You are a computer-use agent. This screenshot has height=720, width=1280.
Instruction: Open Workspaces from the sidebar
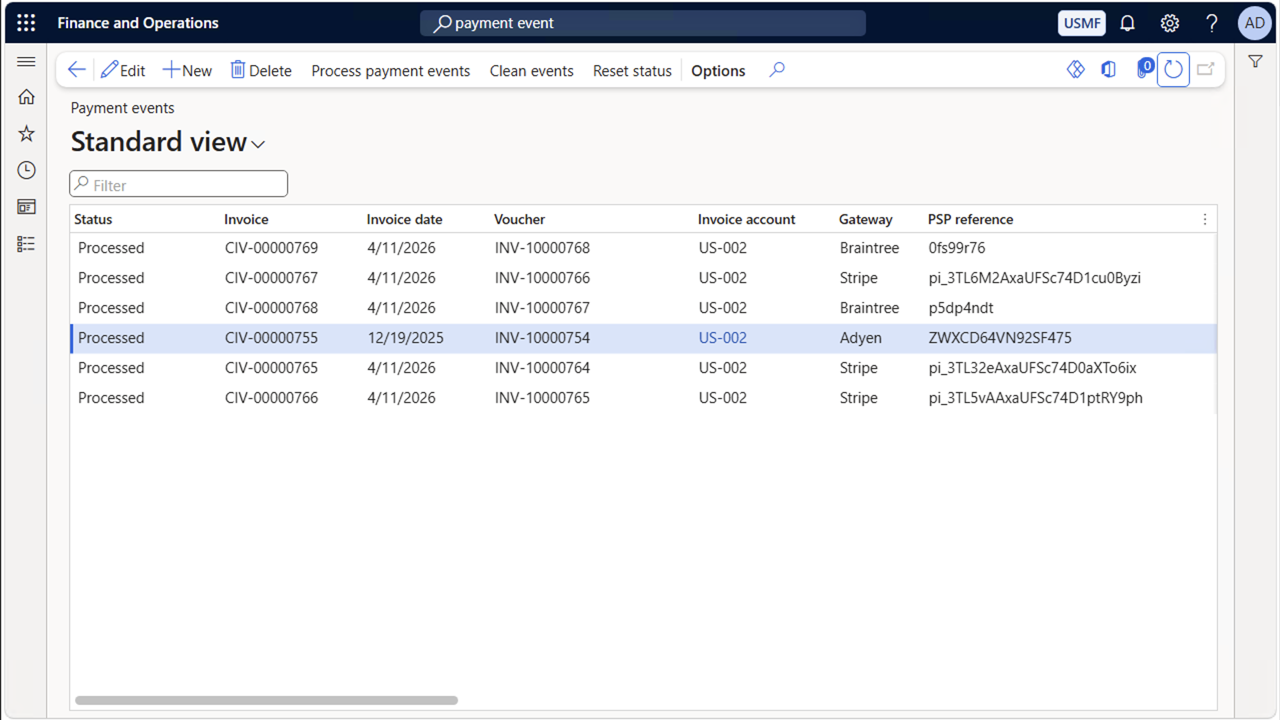(x=26, y=206)
